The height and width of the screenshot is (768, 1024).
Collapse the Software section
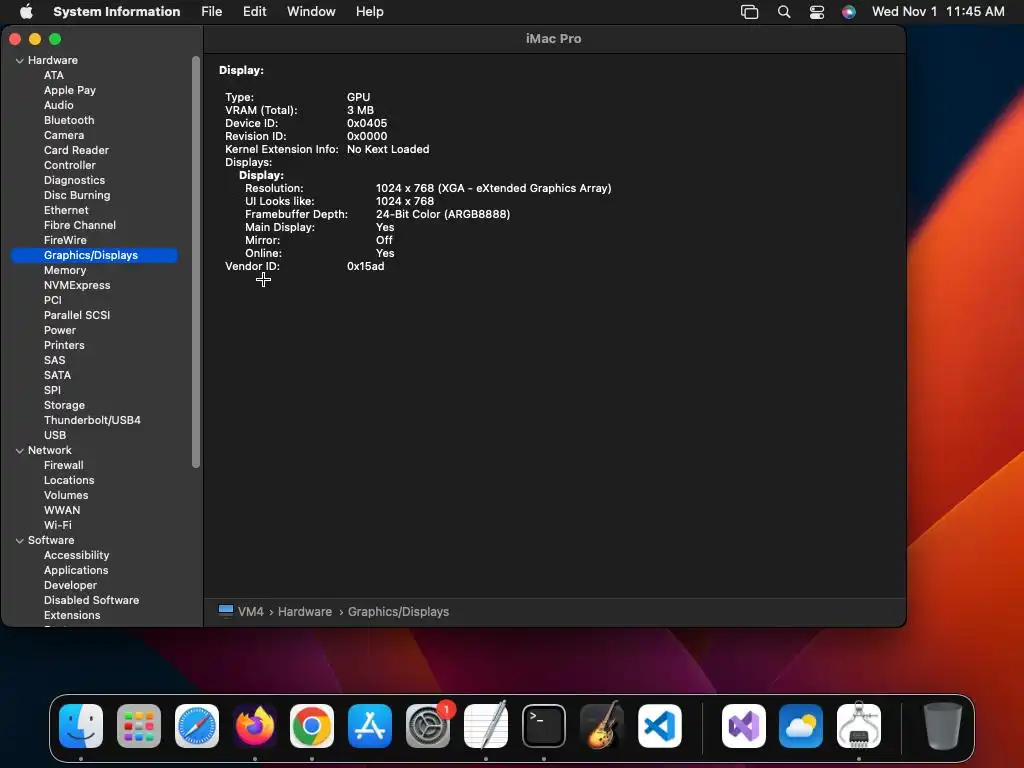click(x=20, y=541)
